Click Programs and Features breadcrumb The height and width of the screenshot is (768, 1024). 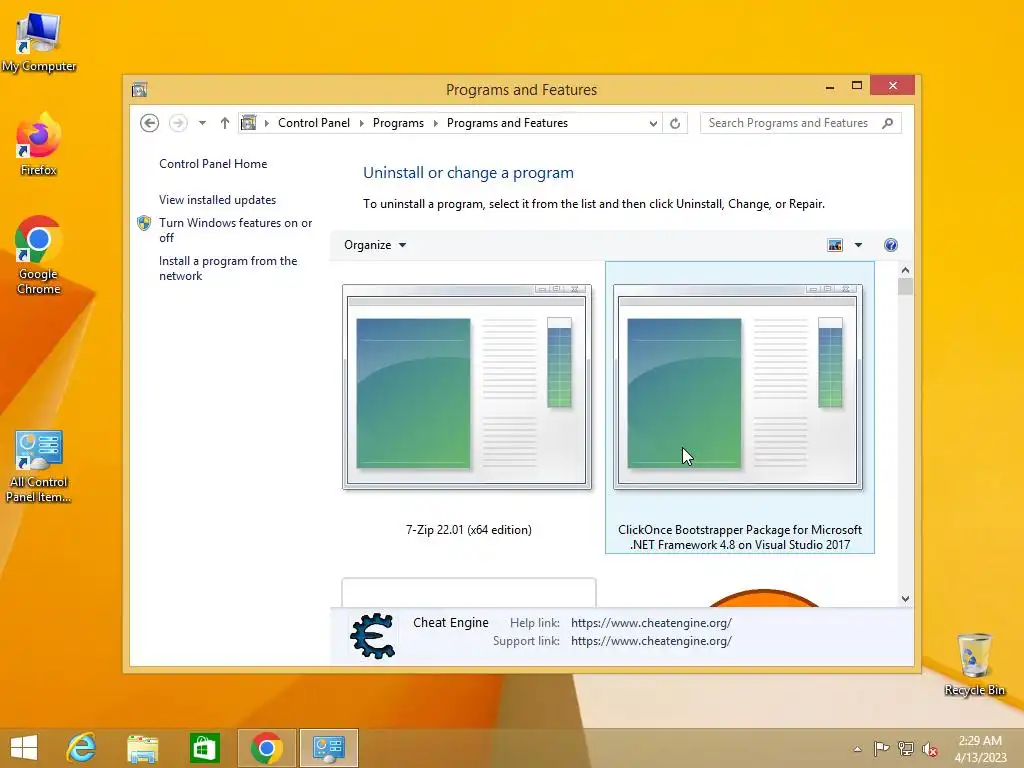507,123
